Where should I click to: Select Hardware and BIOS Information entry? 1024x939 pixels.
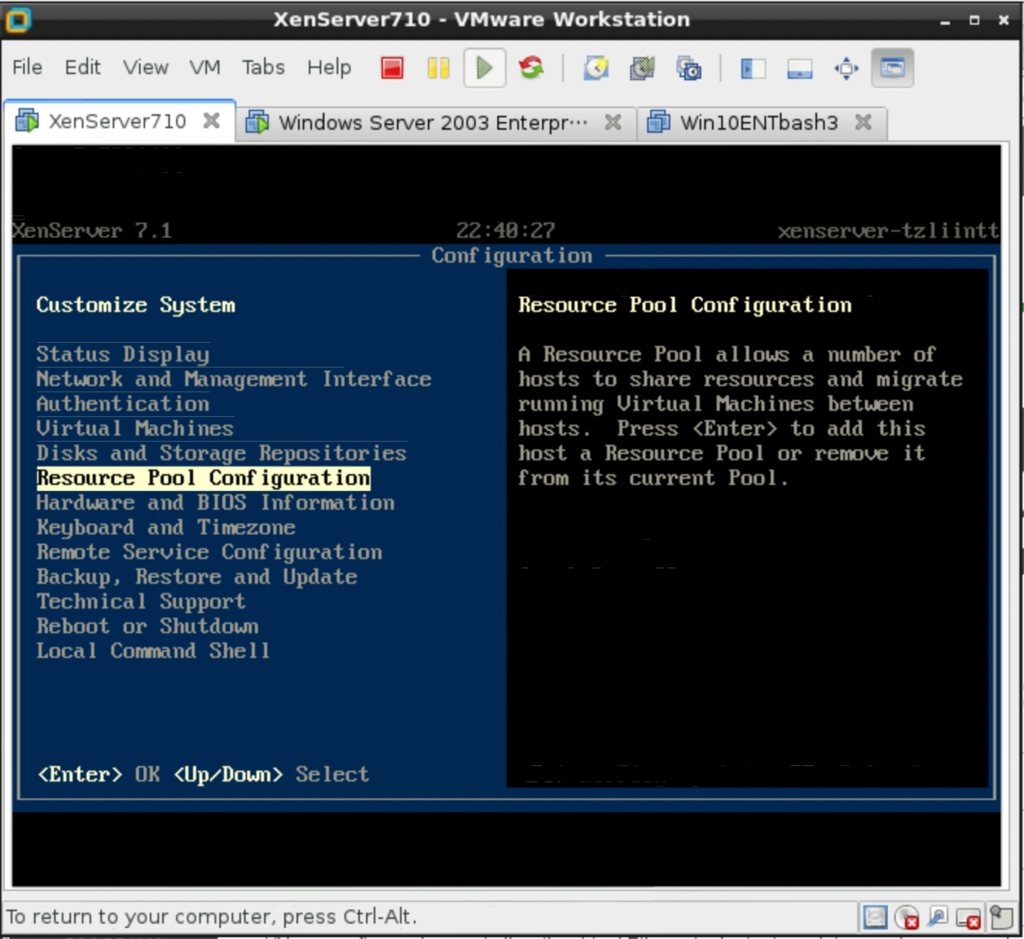(216, 503)
